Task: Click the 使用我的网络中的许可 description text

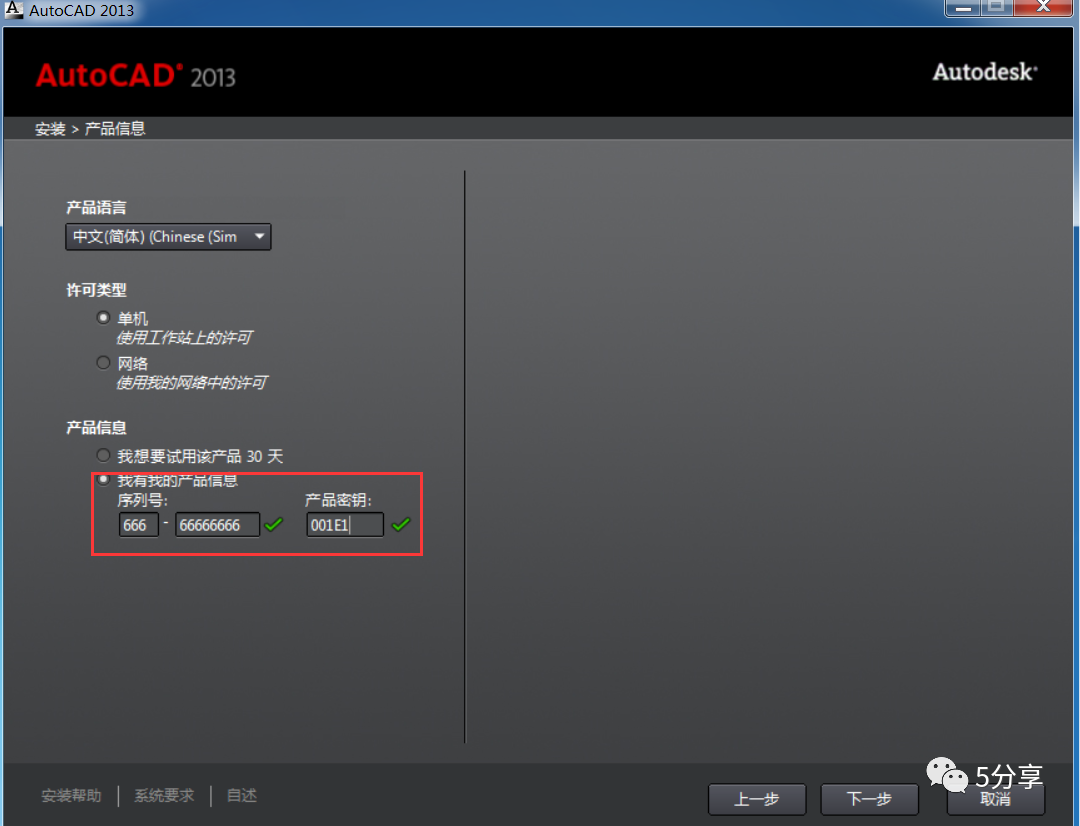Action: (x=191, y=382)
